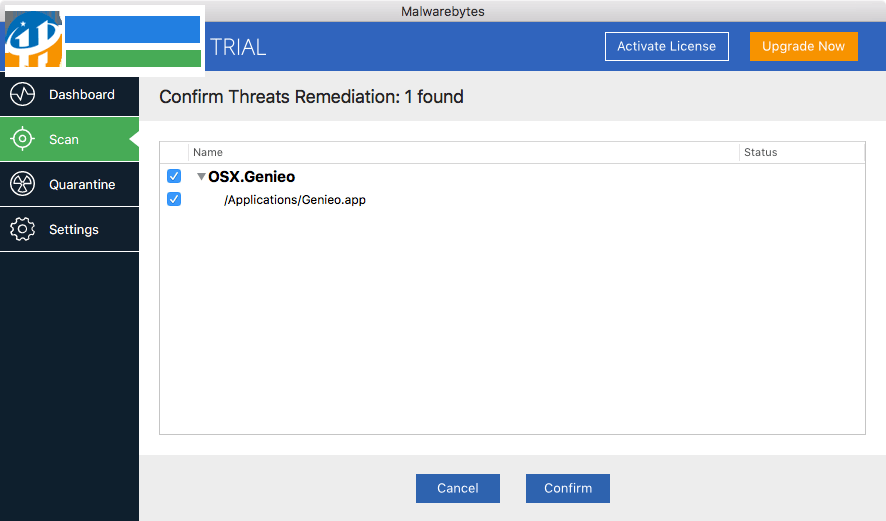Go to the Quarantine section label
Screen dimensions: 886x521
coord(82,185)
